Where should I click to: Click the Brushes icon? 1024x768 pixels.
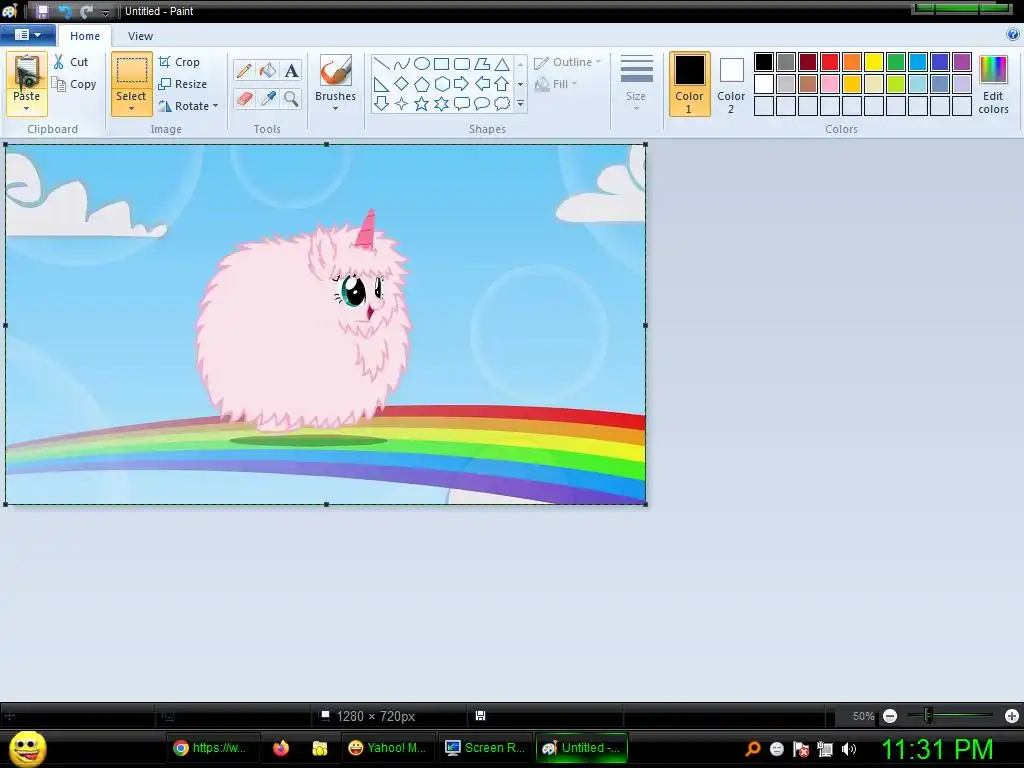pos(336,71)
